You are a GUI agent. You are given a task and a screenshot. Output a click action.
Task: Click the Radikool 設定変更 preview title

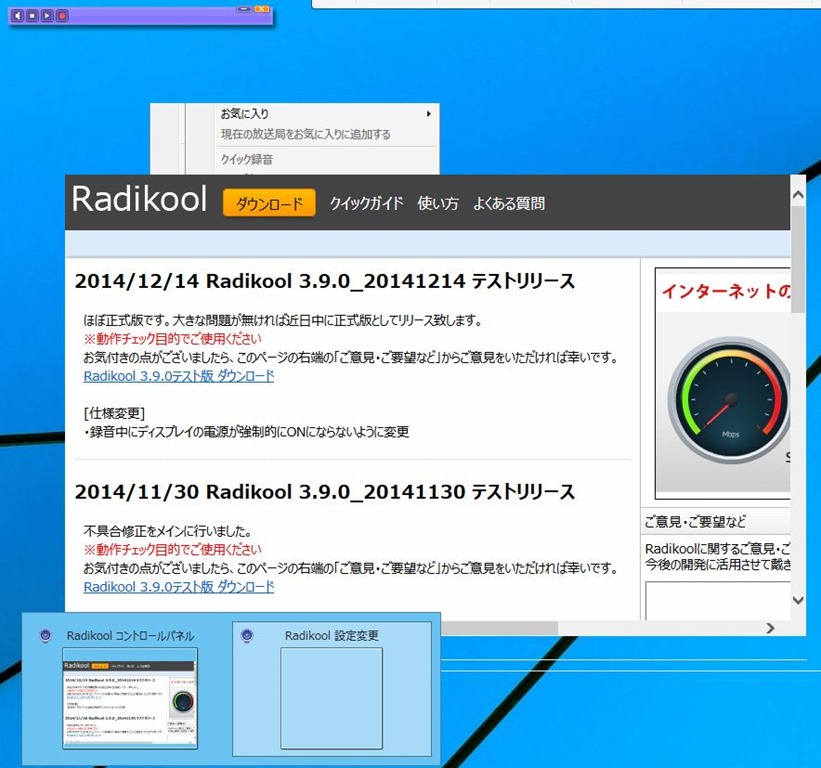point(331,636)
